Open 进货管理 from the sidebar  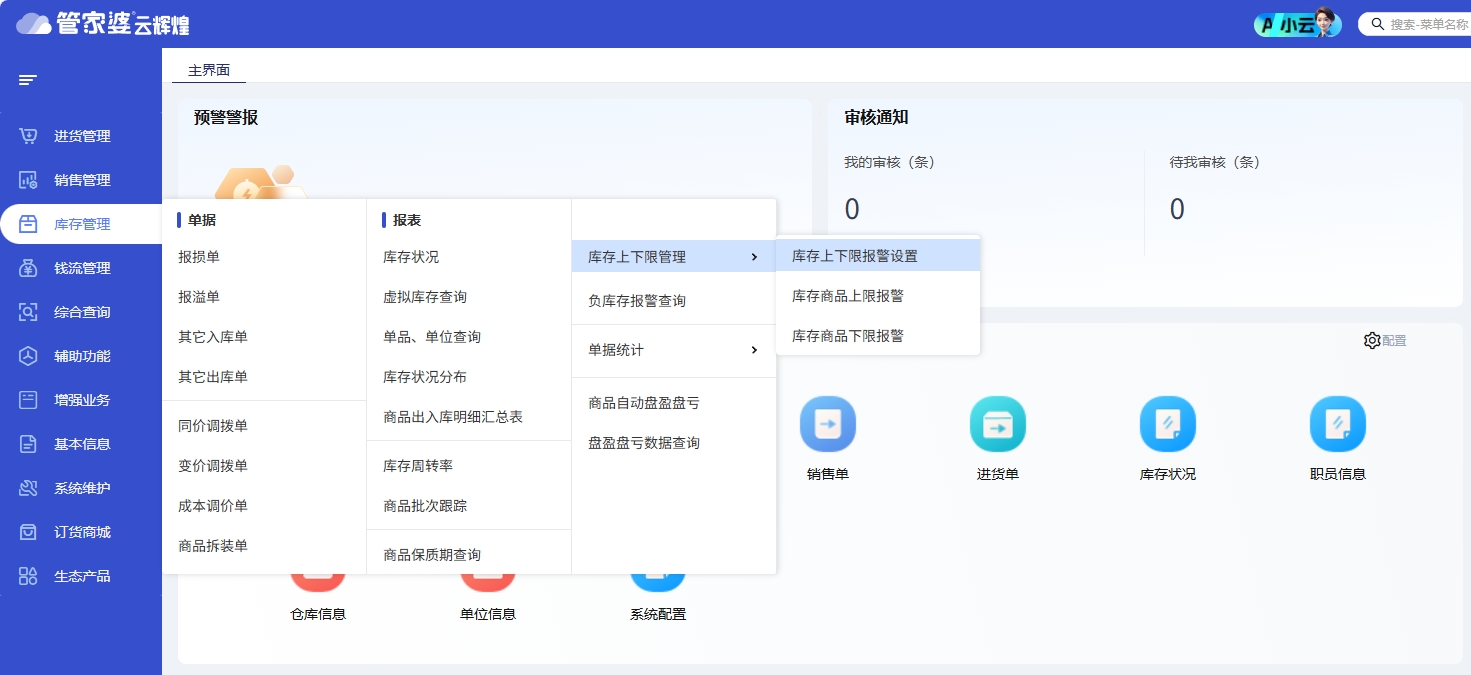81,136
